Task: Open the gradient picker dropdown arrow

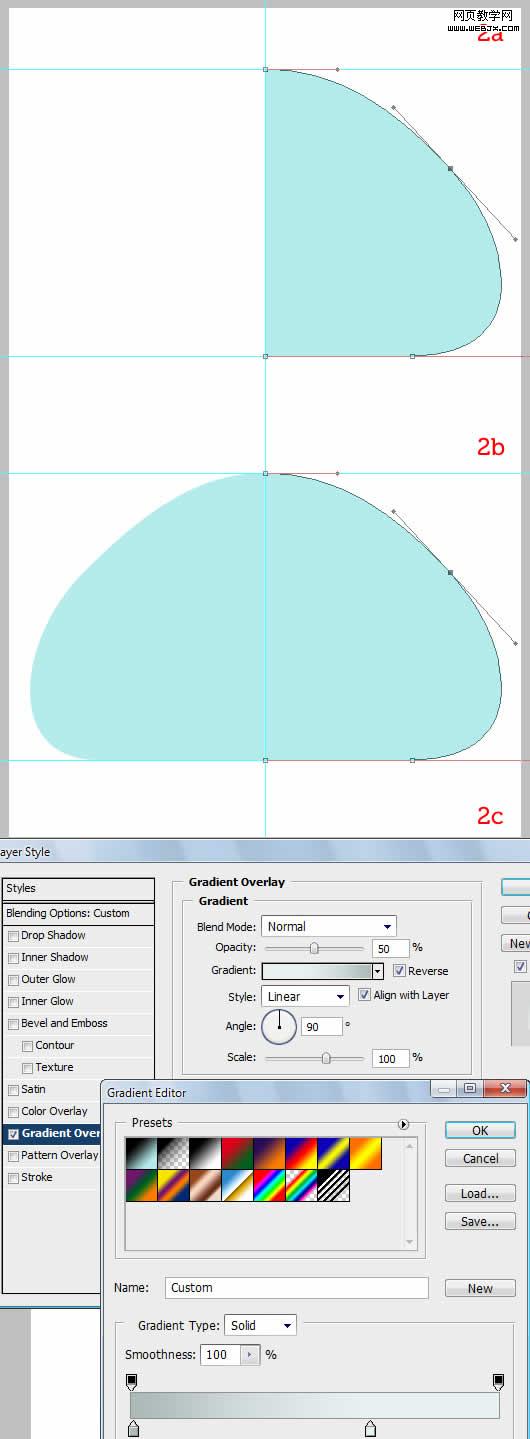Action: point(377,971)
